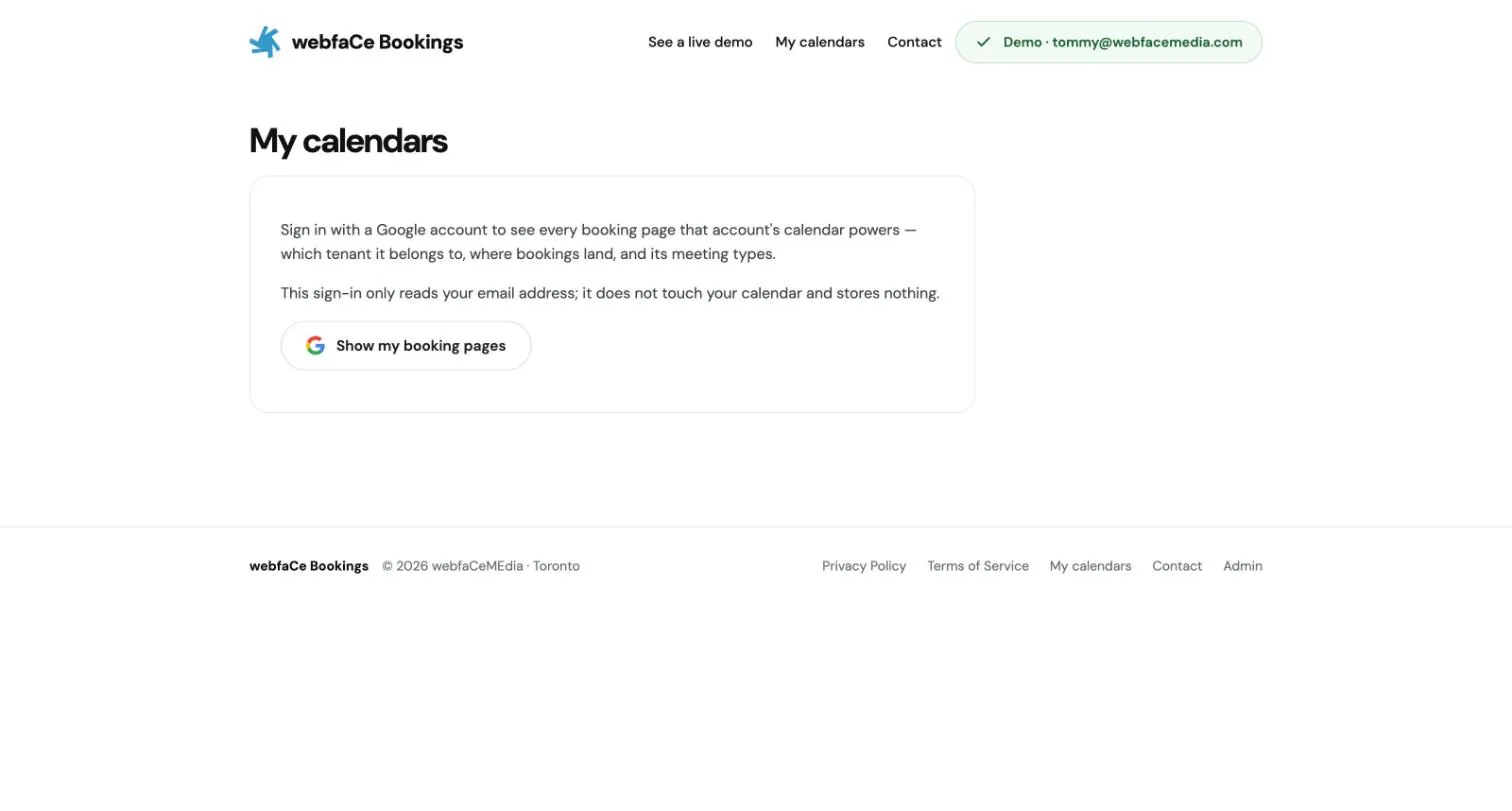Click the © 2026 webfaCeMEdia · Toronto text
Image resolution: width=1512 pixels, height=811 pixels.
(481, 566)
